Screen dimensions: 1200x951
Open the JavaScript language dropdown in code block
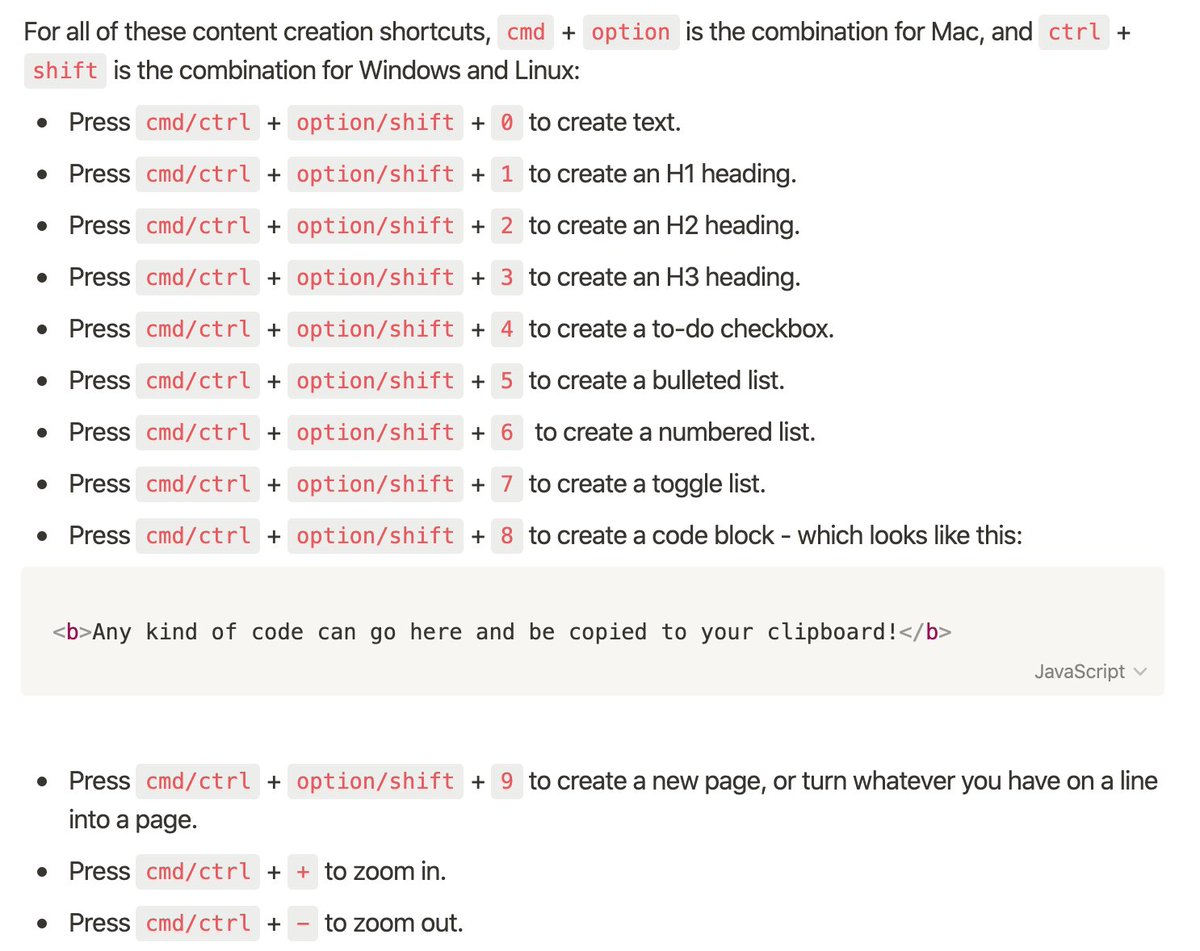click(x=1091, y=672)
